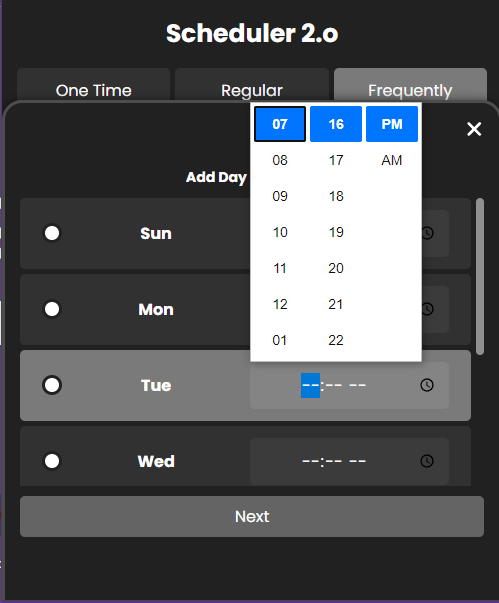499x603 pixels.
Task: Switch to the Regular tab
Action: (x=252, y=85)
